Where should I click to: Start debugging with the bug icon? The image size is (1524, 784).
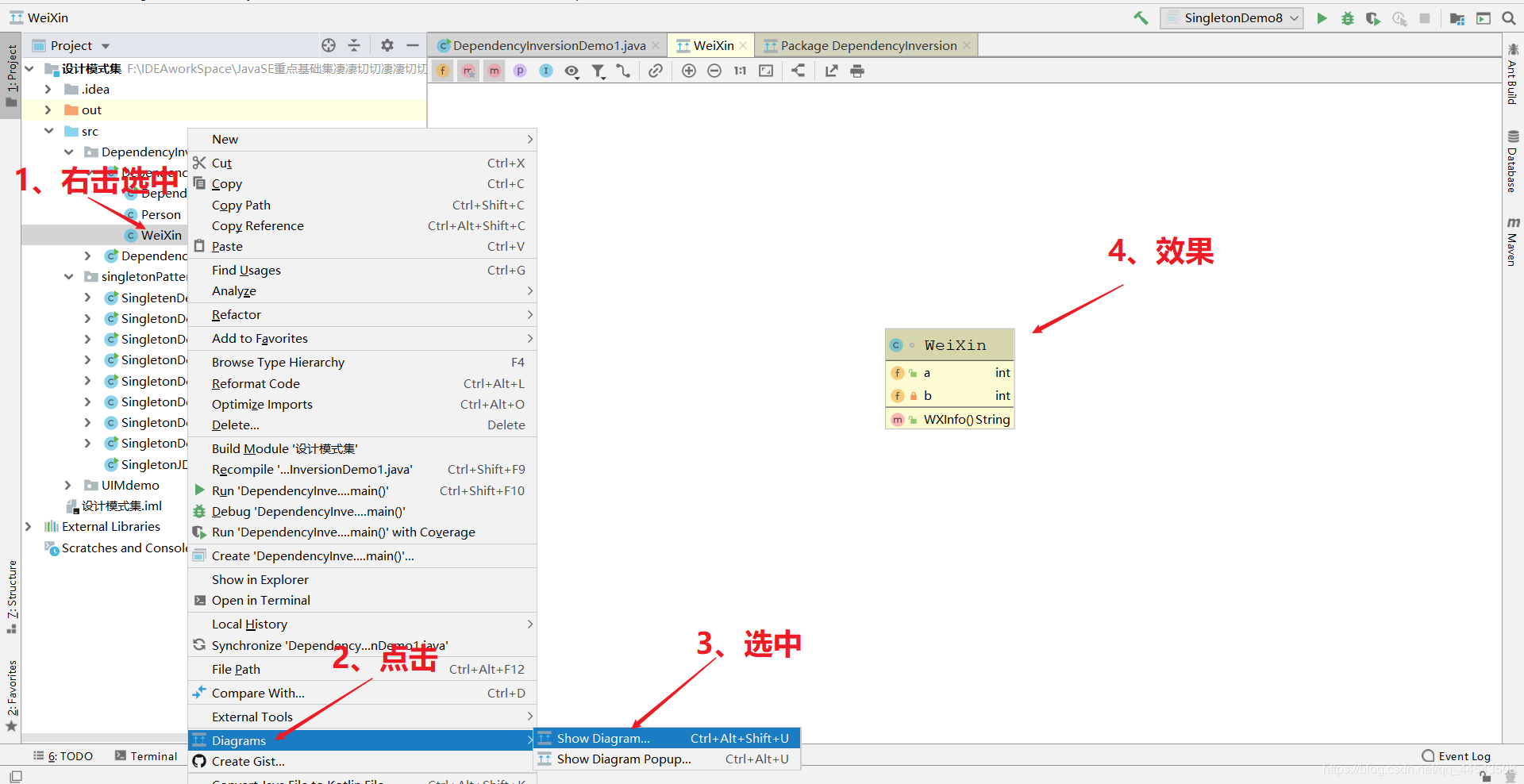[x=1347, y=17]
